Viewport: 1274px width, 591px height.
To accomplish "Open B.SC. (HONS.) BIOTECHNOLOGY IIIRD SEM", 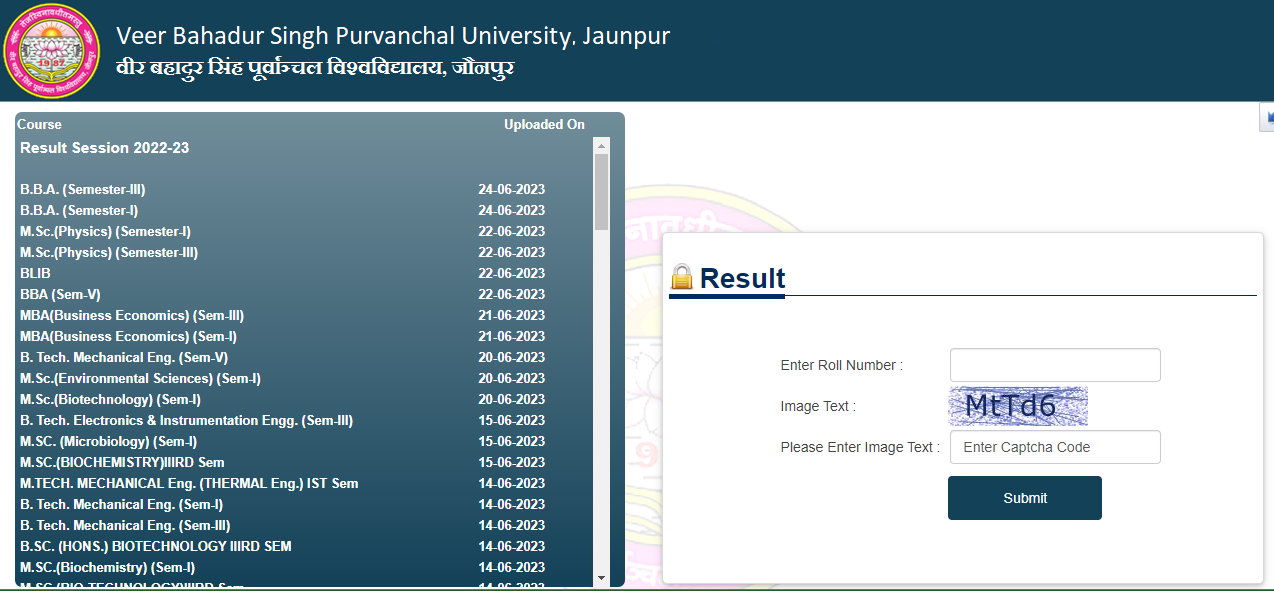I will [x=156, y=546].
